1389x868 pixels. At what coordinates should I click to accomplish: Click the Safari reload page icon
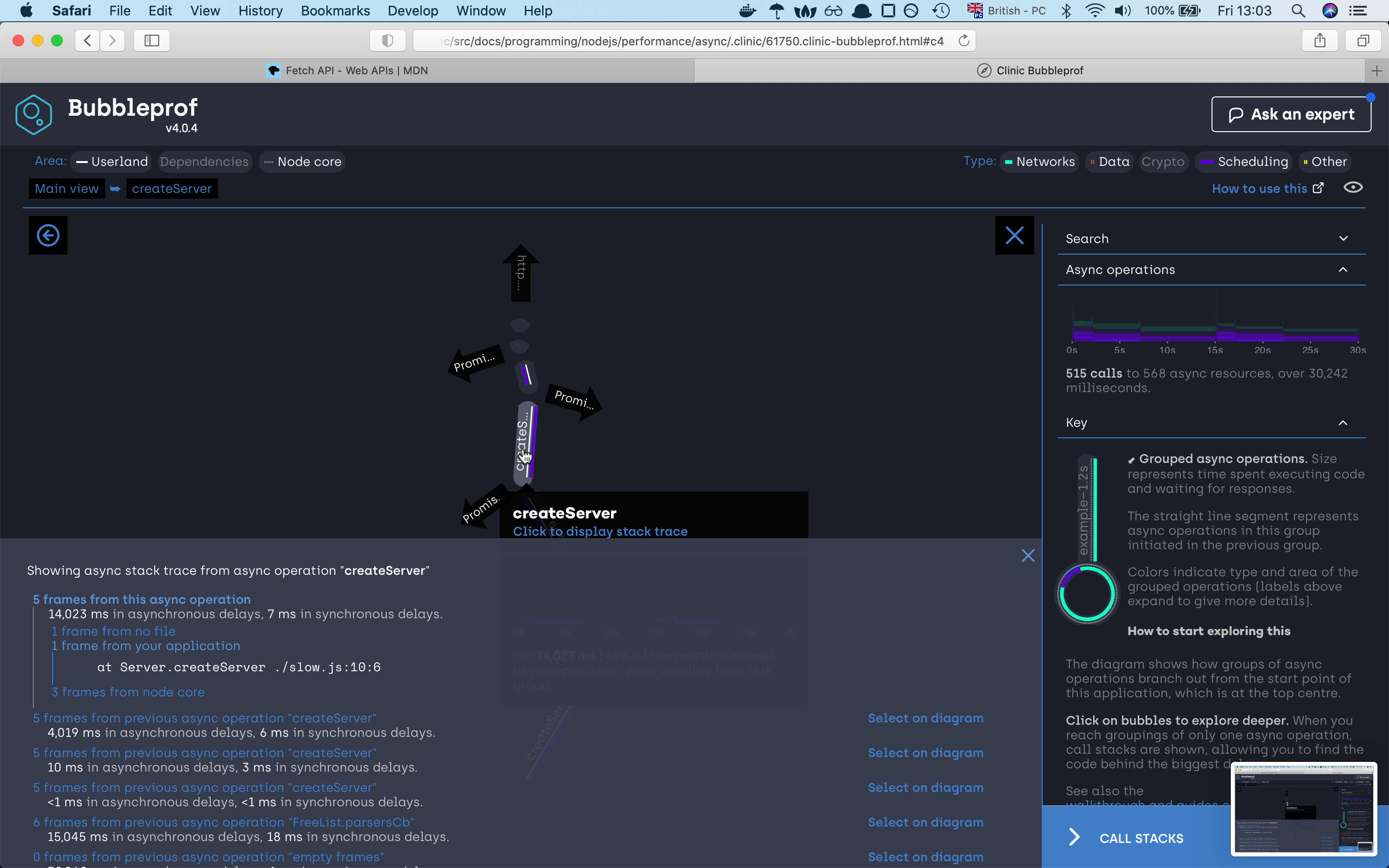(x=964, y=41)
